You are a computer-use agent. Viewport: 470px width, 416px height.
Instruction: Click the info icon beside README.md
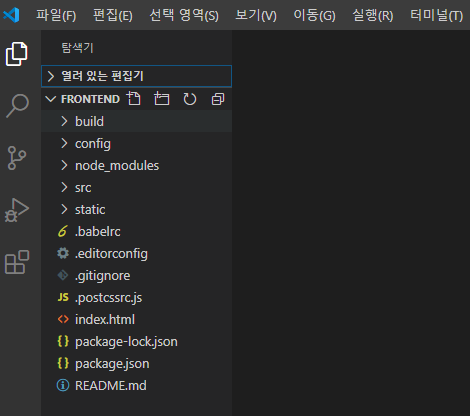(x=63, y=385)
